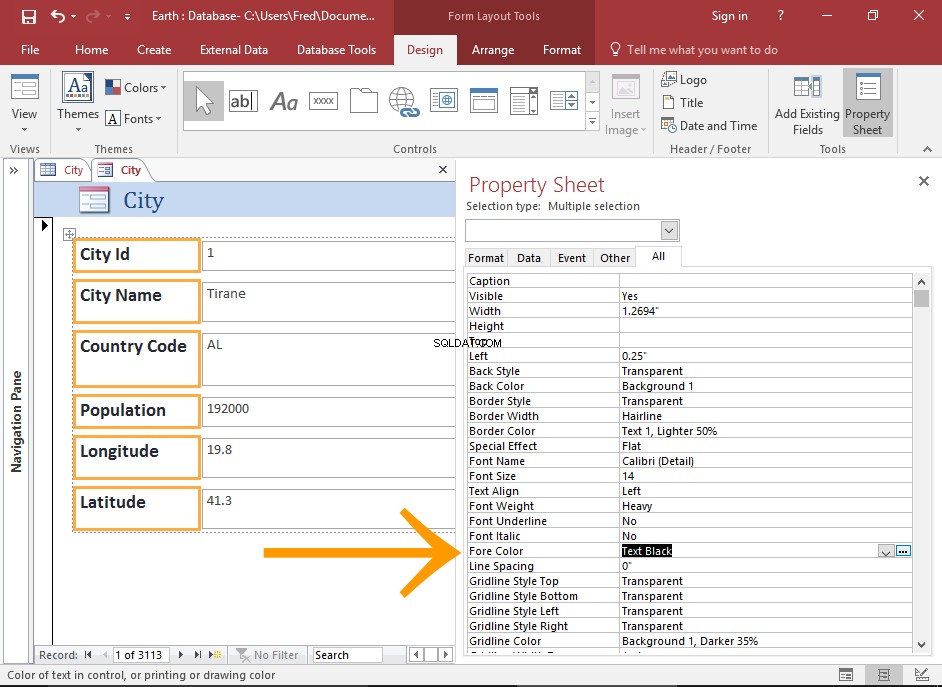This screenshot has height=687, width=942.
Task: Insert a Title in the header
Action: click(x=682, y=103)
